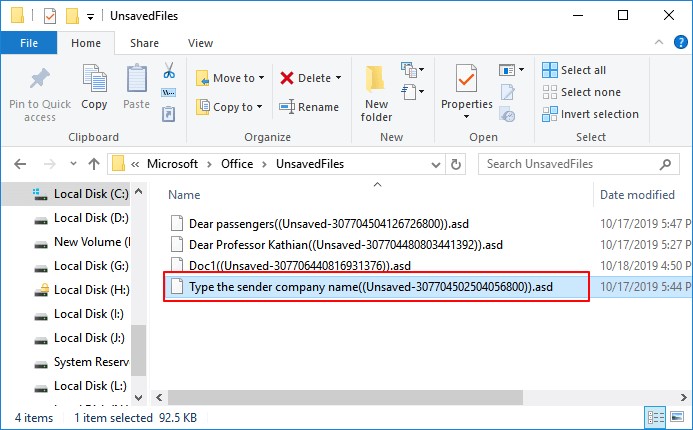Open Local Disk (G:) in sidebar
This screenshot has width=693, height=430.
[x=81, y=266]
